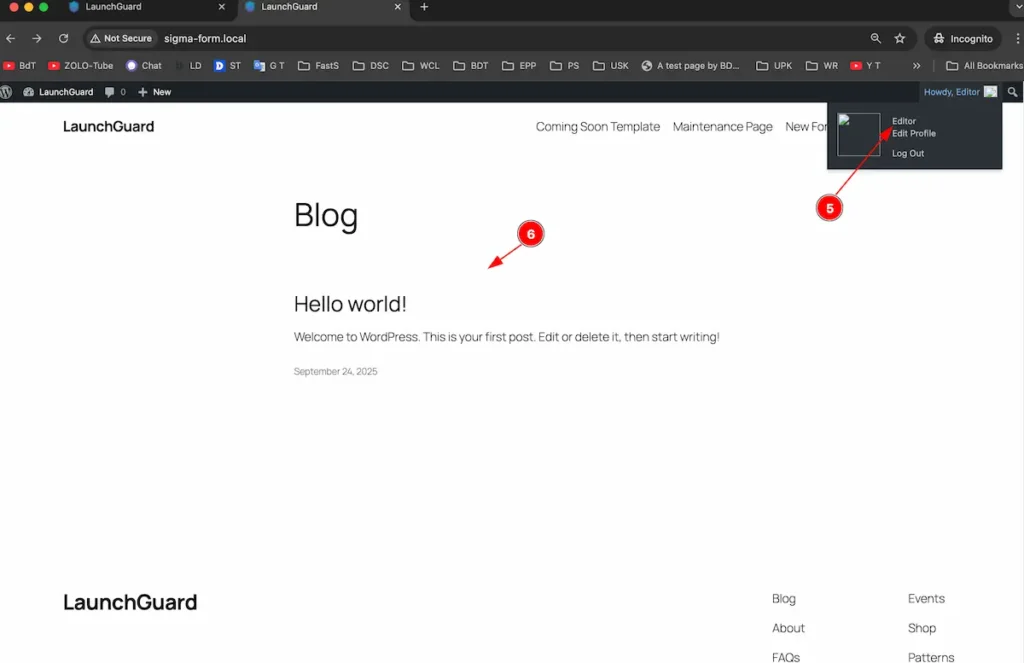Open the footer About link

click(788, 628)
